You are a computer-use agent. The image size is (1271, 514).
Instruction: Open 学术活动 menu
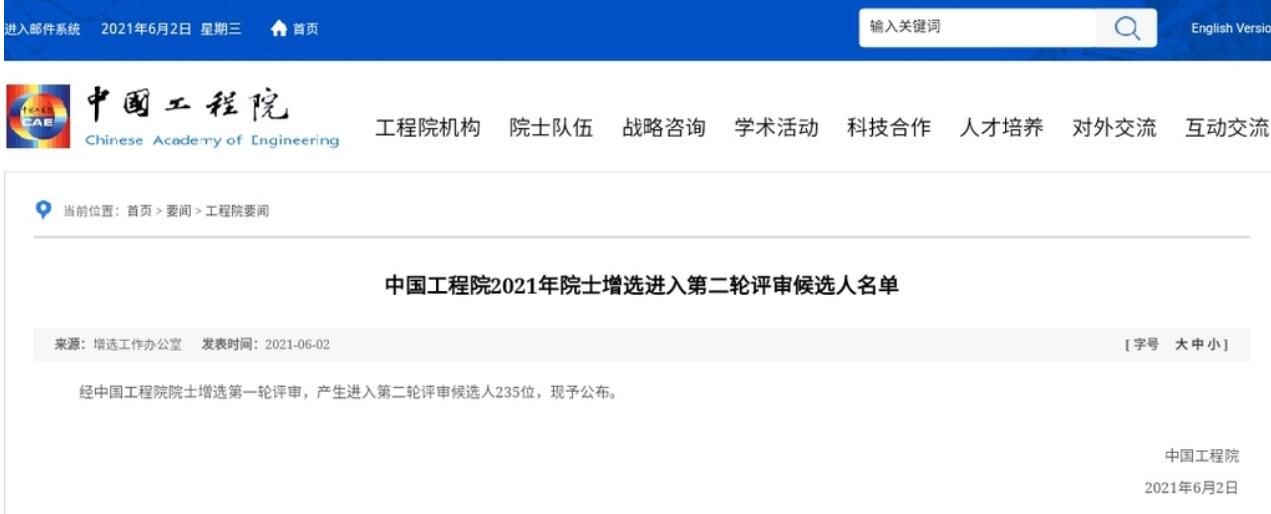click(x=776, y=128)
